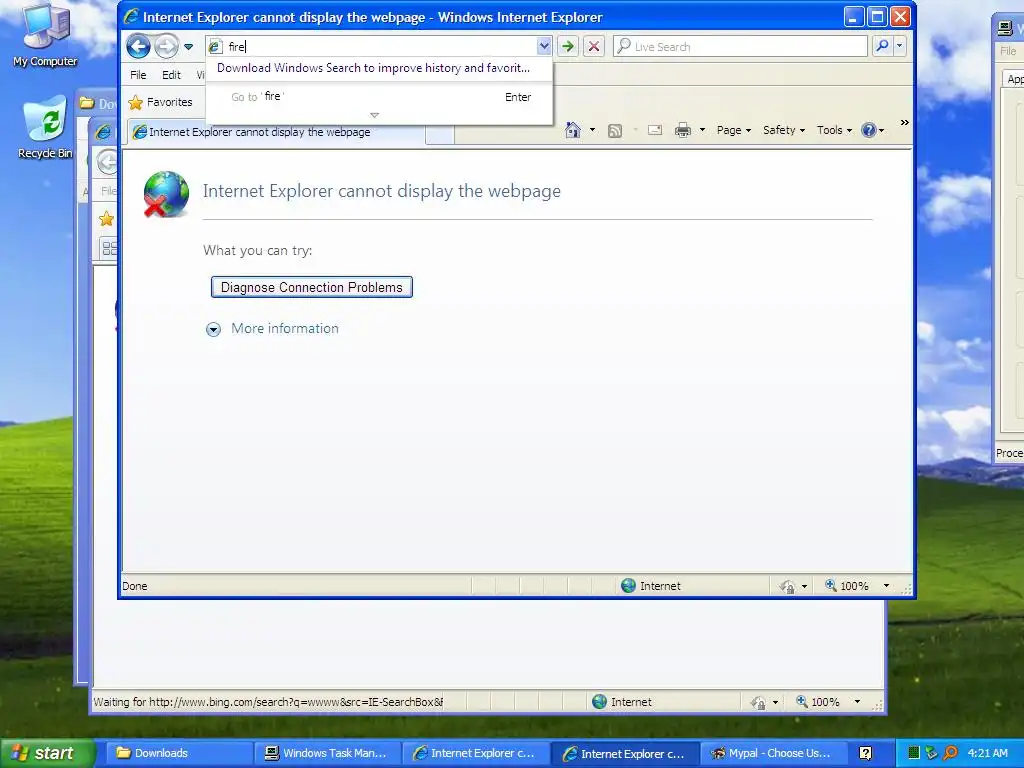Click the More information link text
This screenshot has width=1024, height=768.
[285, 328]
